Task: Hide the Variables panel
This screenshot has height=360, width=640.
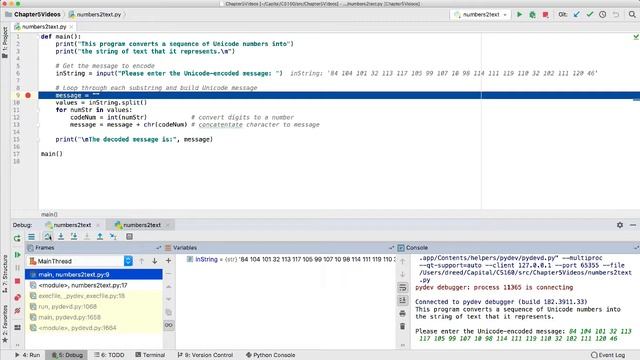Action: coord(391,248)
